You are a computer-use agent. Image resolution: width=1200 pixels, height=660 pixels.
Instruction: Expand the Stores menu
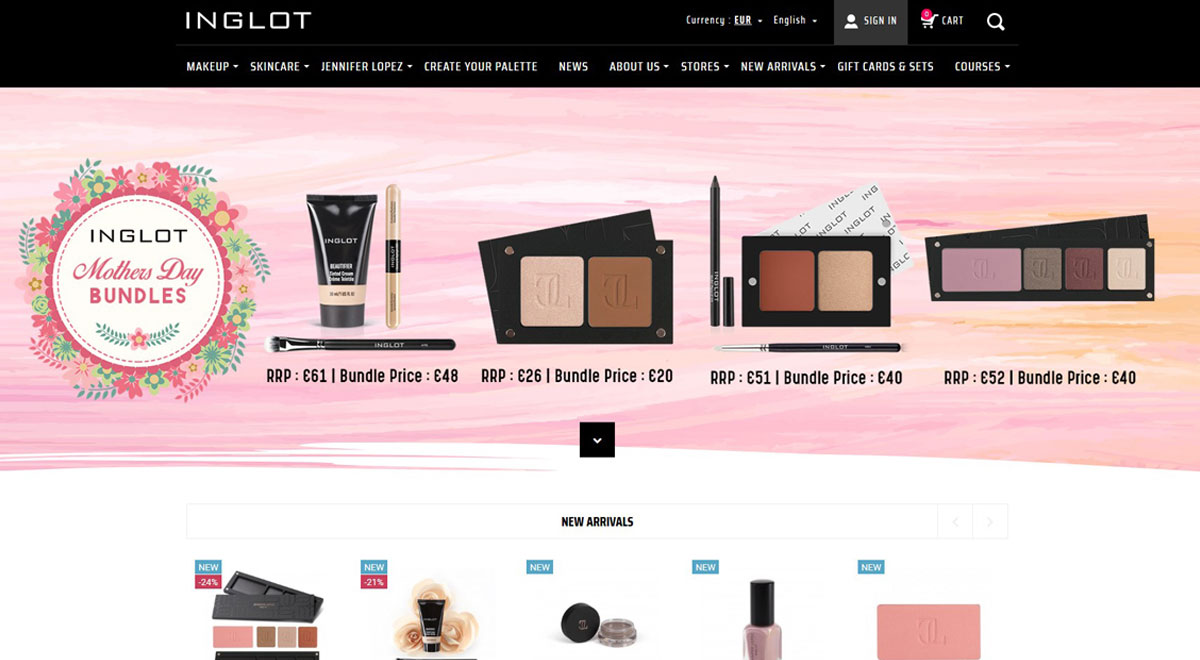point(705,67)
